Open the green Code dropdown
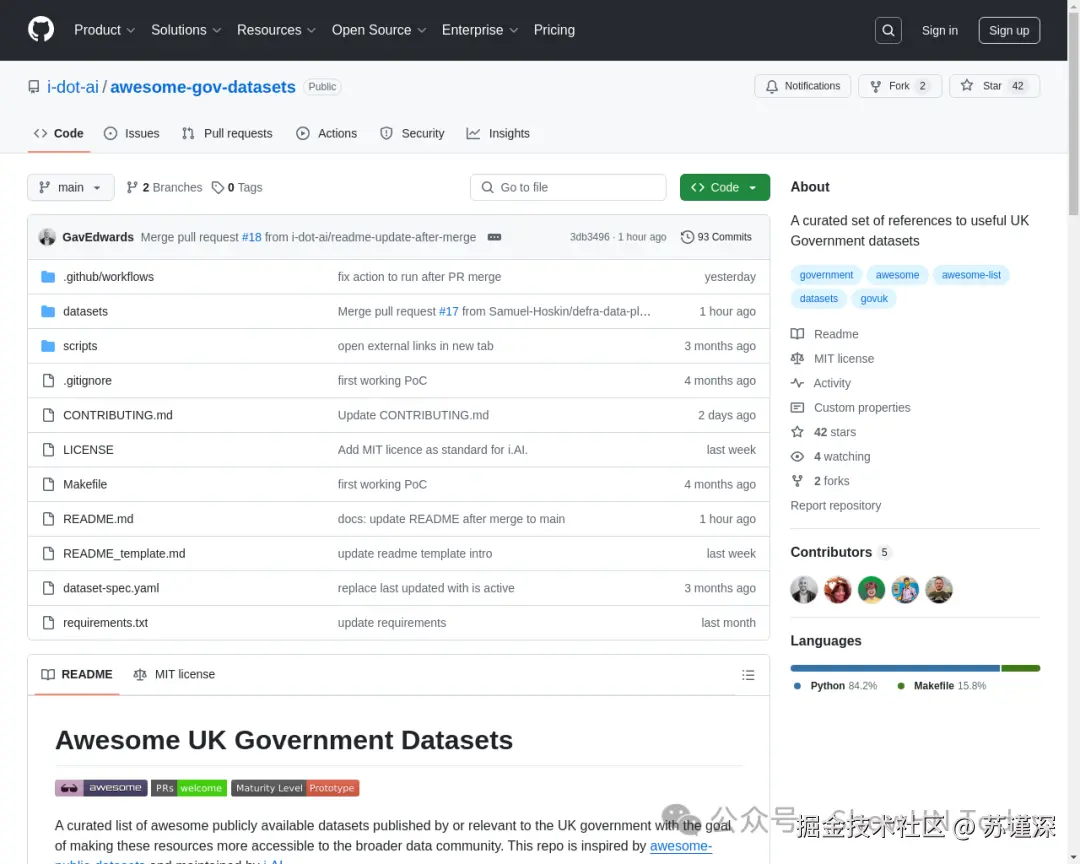 point(725,187)
